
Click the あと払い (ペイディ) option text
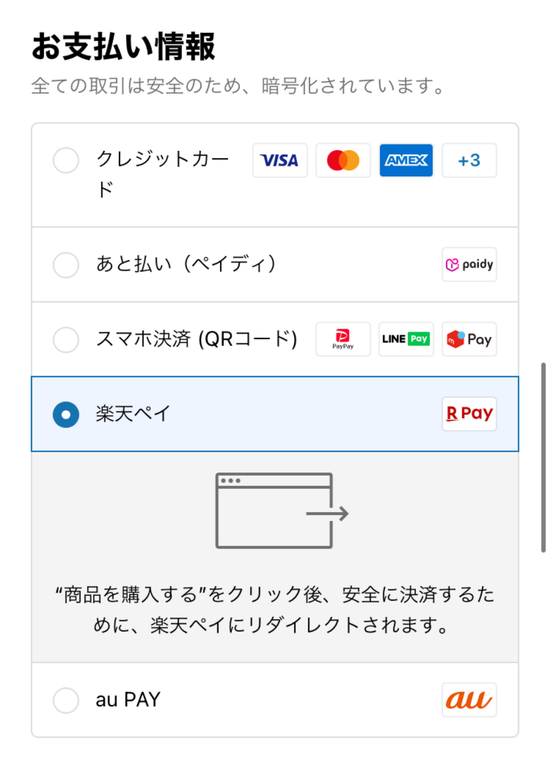tap(186, 264)
